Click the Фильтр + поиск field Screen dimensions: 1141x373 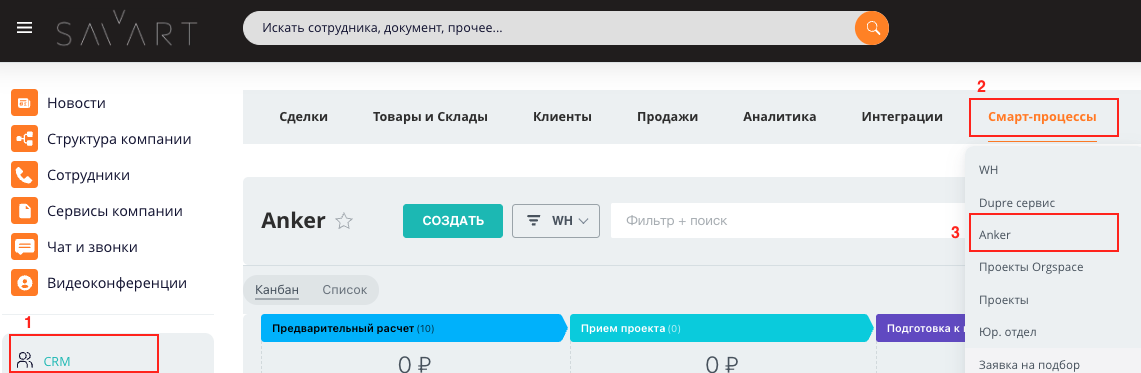click(x=787, y=221)
